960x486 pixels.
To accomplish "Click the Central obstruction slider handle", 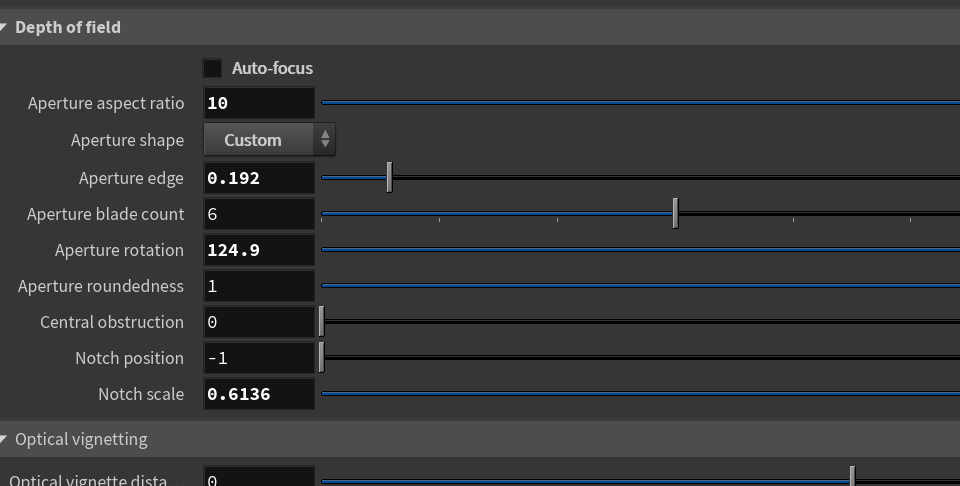I will (x=322, y=322).
